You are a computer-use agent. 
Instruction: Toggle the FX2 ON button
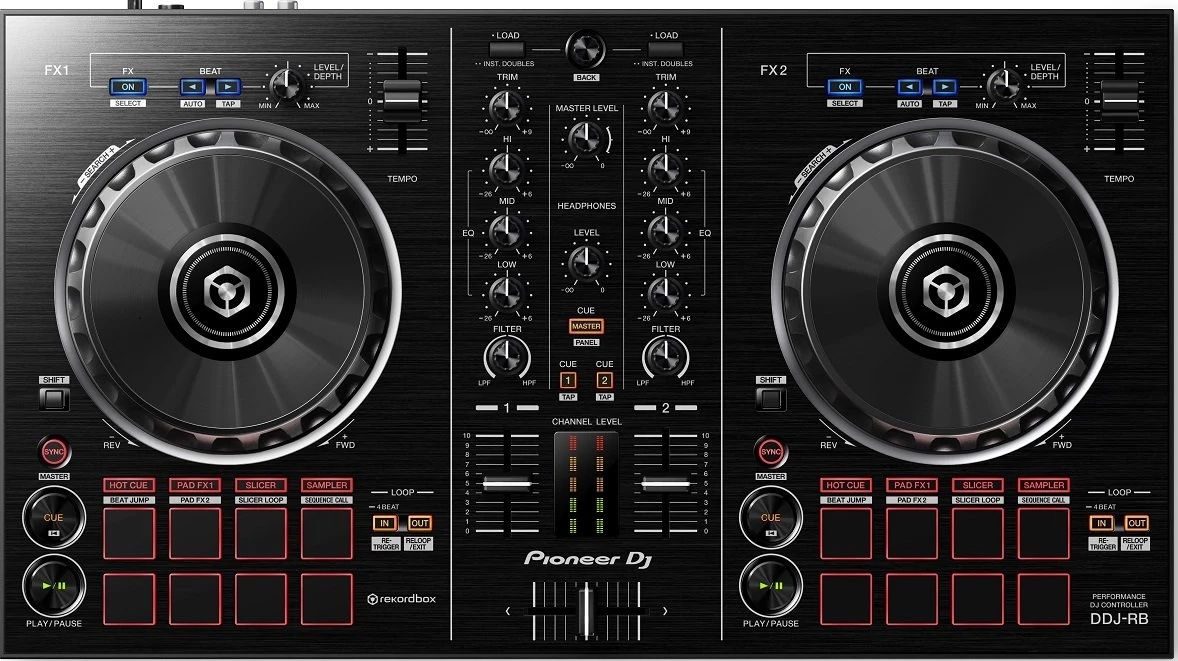[x=844, y=87]
